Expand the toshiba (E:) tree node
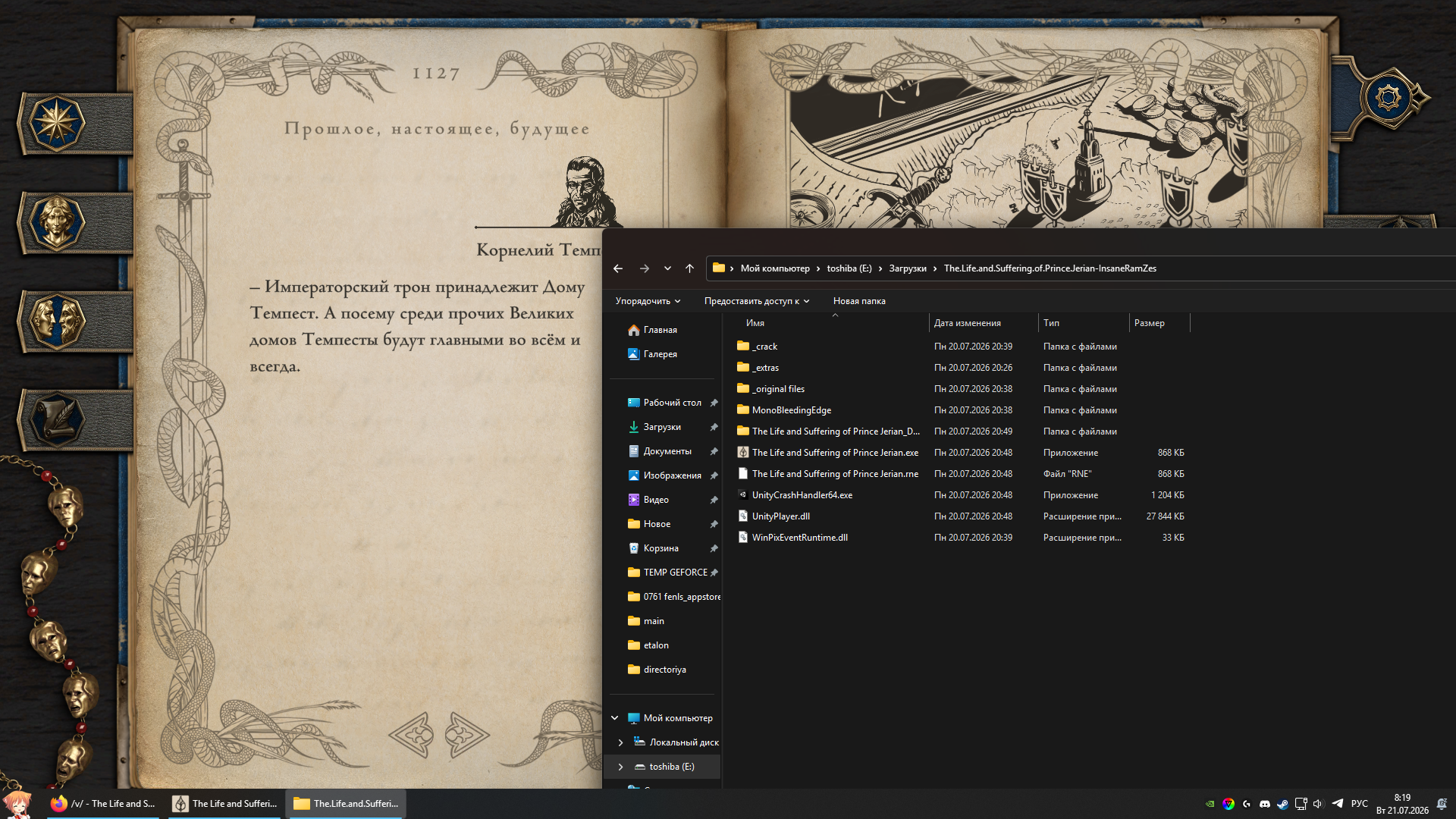 pyautogui.click(x=621, y=767)
